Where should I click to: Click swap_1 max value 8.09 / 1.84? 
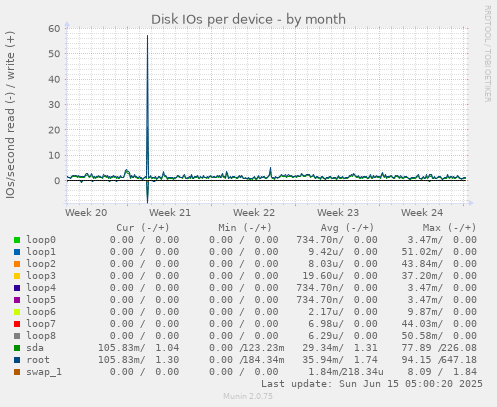[442, 372]
